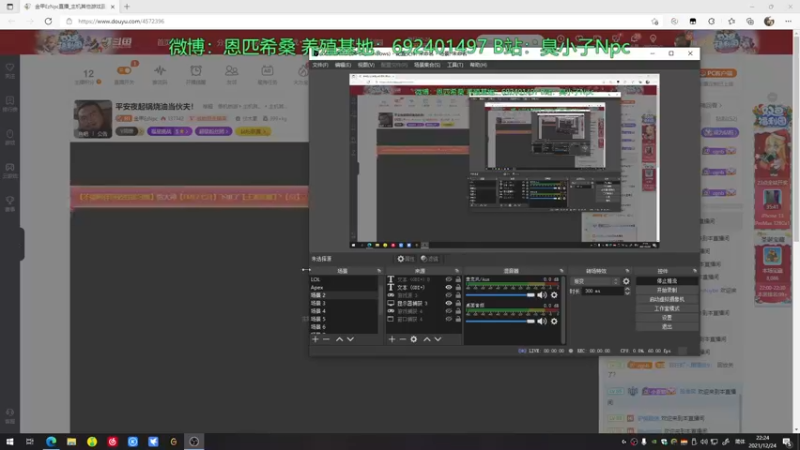Open Settings from the OBS controls panel
This screenshot has height=450, width=800.
pos(667,317)
